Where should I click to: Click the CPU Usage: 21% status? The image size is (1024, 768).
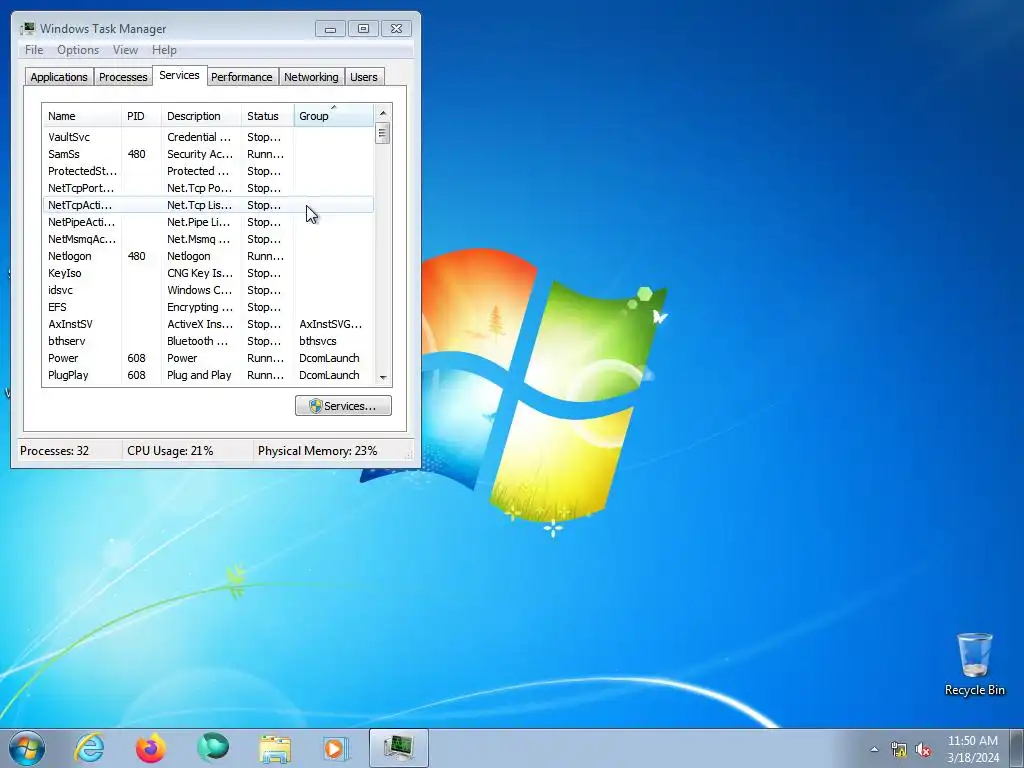click(x=170, y=451)
